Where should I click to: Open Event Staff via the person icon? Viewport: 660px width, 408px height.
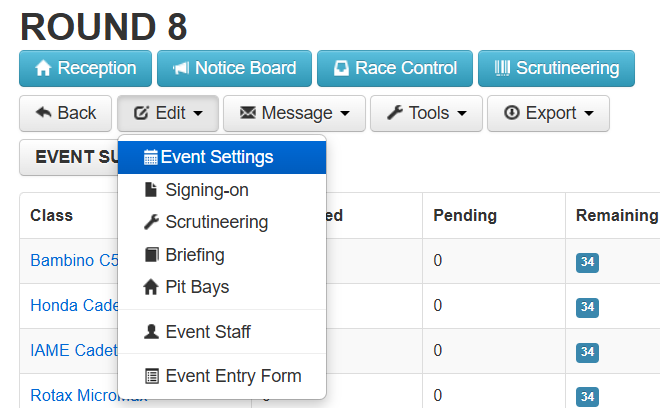(x=151, y=332)
